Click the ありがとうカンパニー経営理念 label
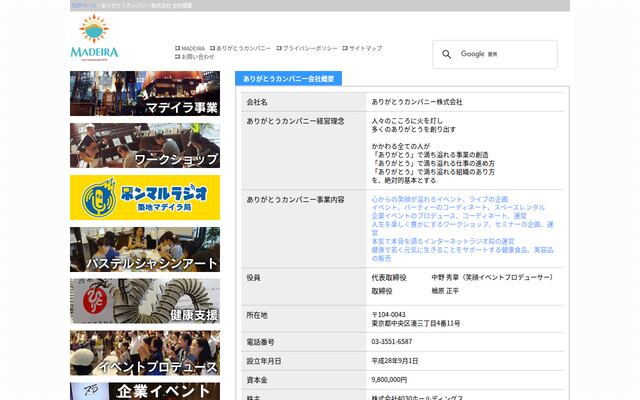 point(295,121)
